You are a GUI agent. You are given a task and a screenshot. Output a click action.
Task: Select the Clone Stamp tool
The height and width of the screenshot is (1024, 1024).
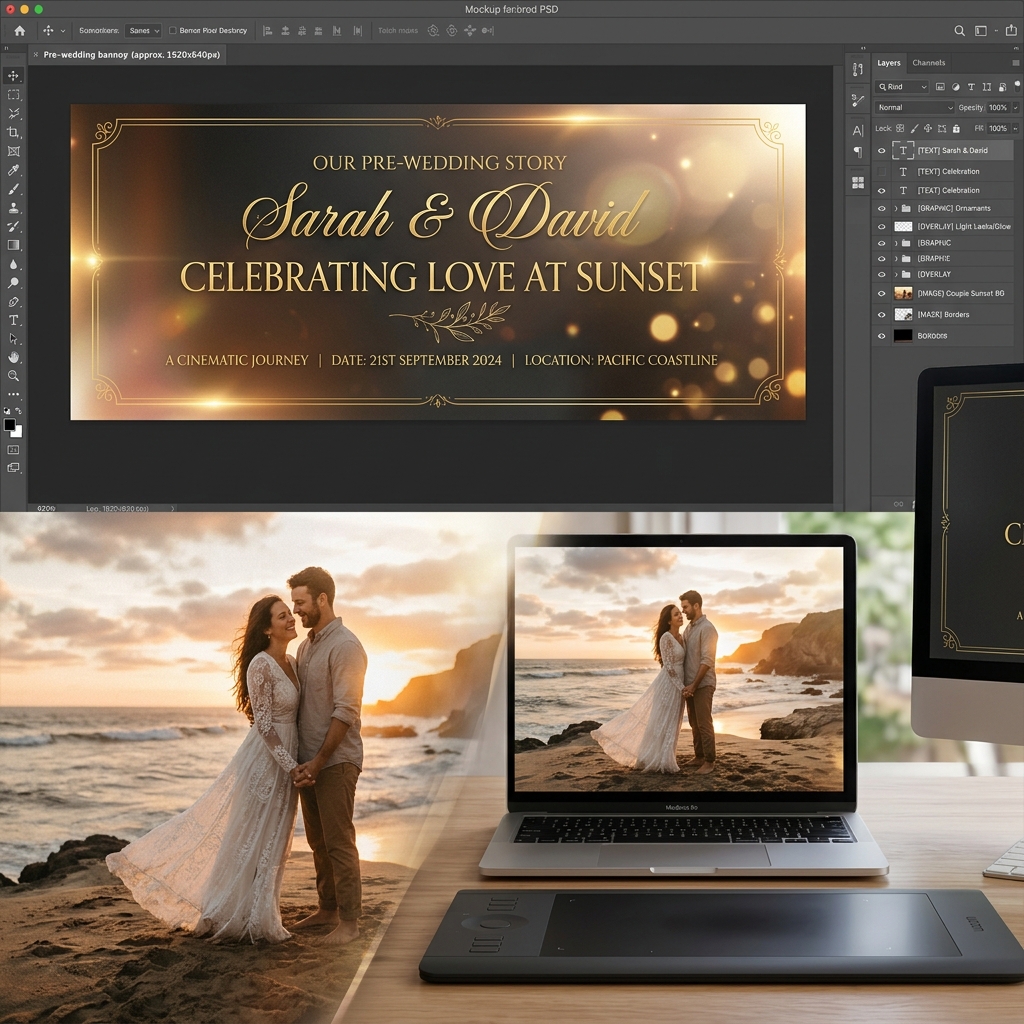[x=13, y=208]
